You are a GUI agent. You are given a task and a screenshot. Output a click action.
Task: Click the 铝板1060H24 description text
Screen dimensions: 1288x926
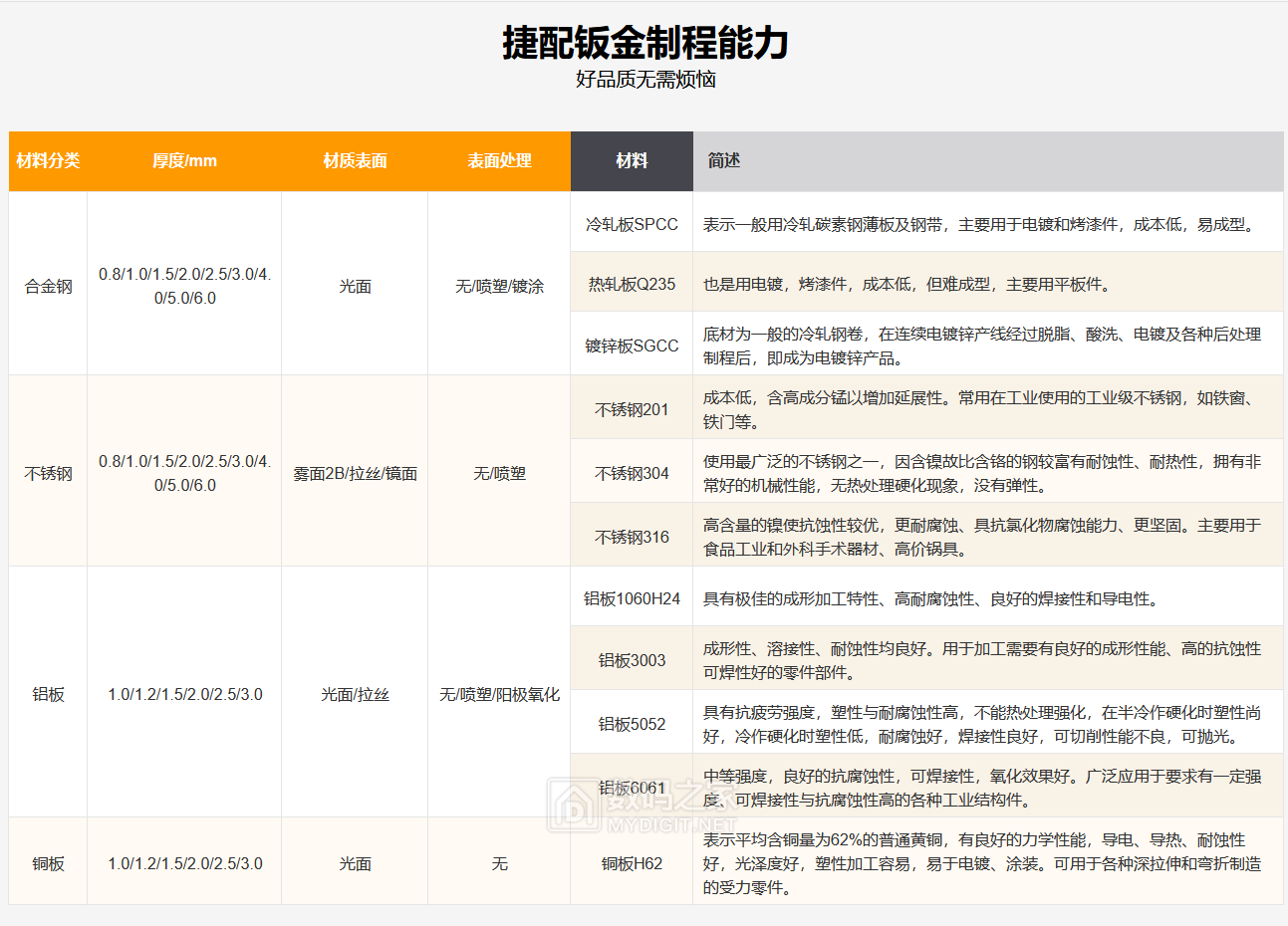[931, 598]
